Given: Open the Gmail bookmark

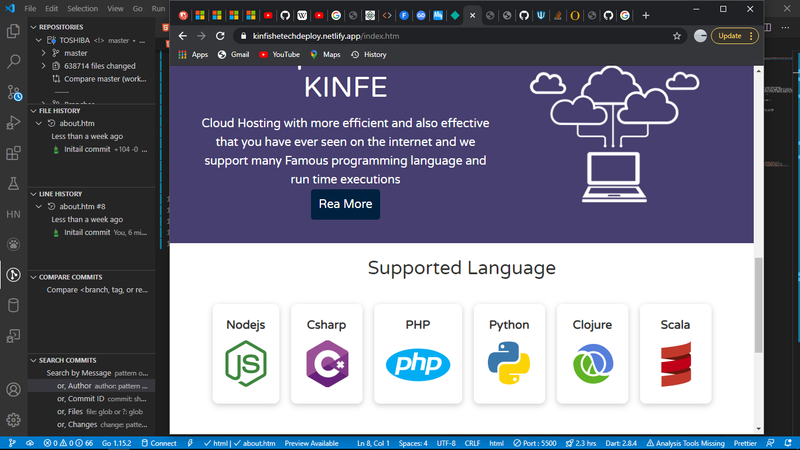Looking at the screenshot, I should tap(233, 55).
